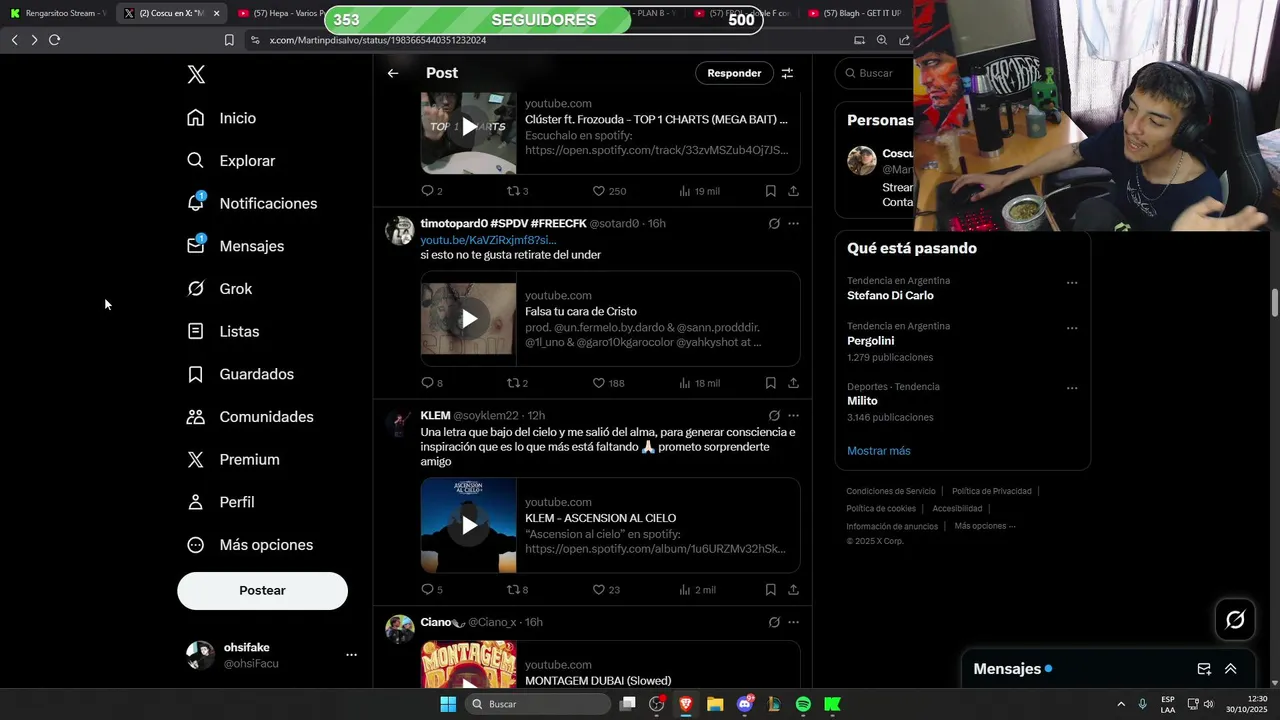The width and height of the screenshot is (1280, 720).
Task: Open Grok explain on Ciano post
Action: tap(774, 622)
